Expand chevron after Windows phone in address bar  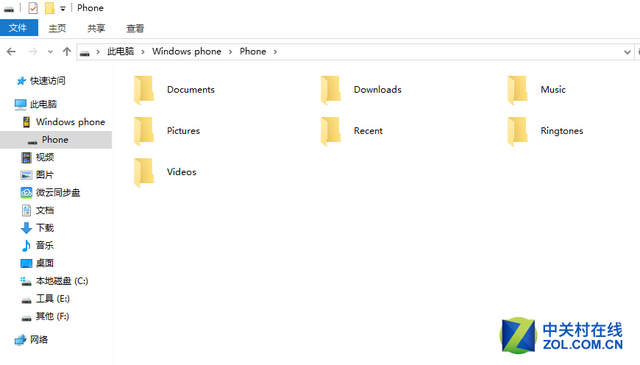pyautogui.click(x=231, y=52)
